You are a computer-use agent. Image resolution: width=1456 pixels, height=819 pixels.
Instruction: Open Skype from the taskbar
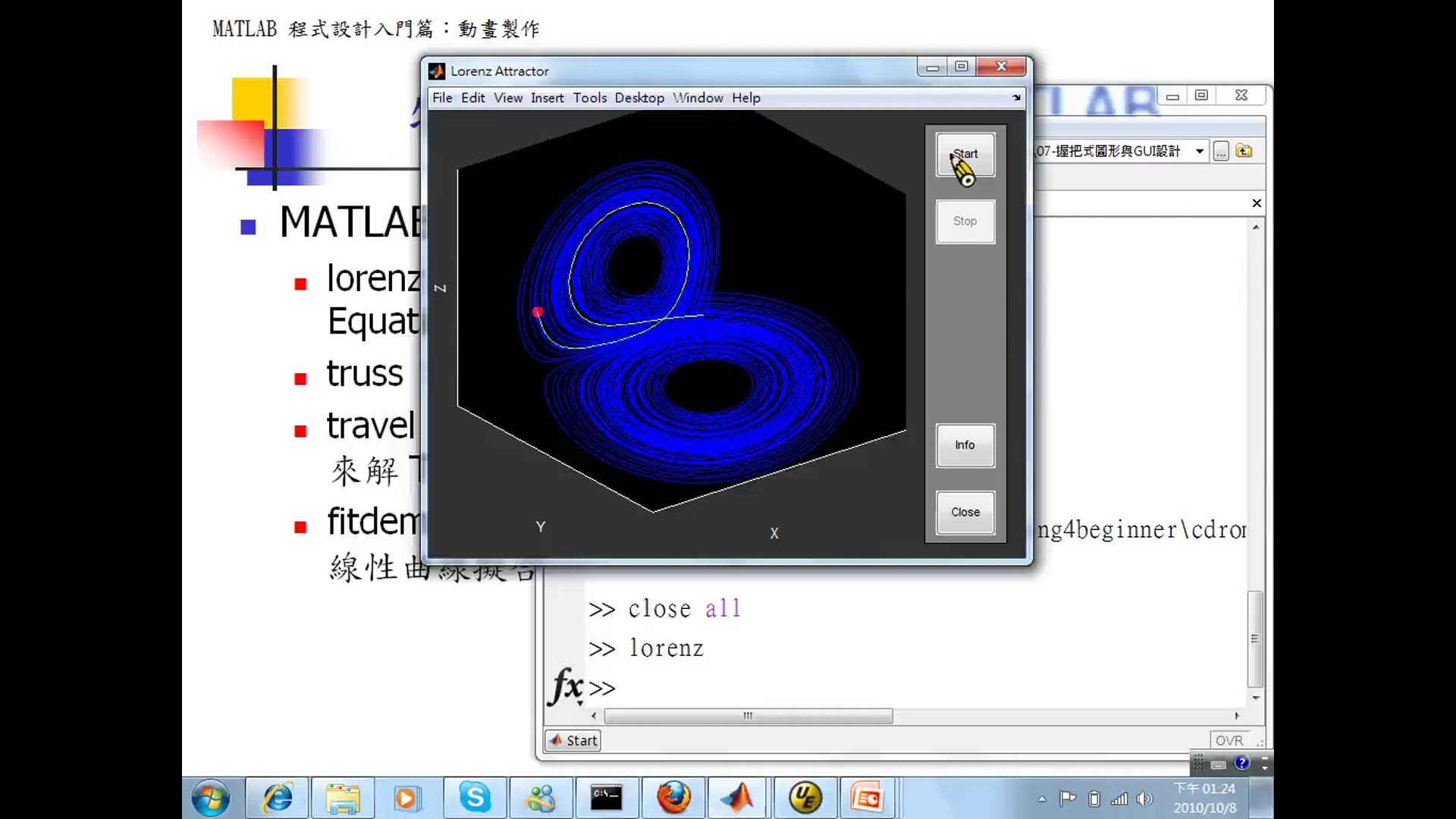coord(475,798)
